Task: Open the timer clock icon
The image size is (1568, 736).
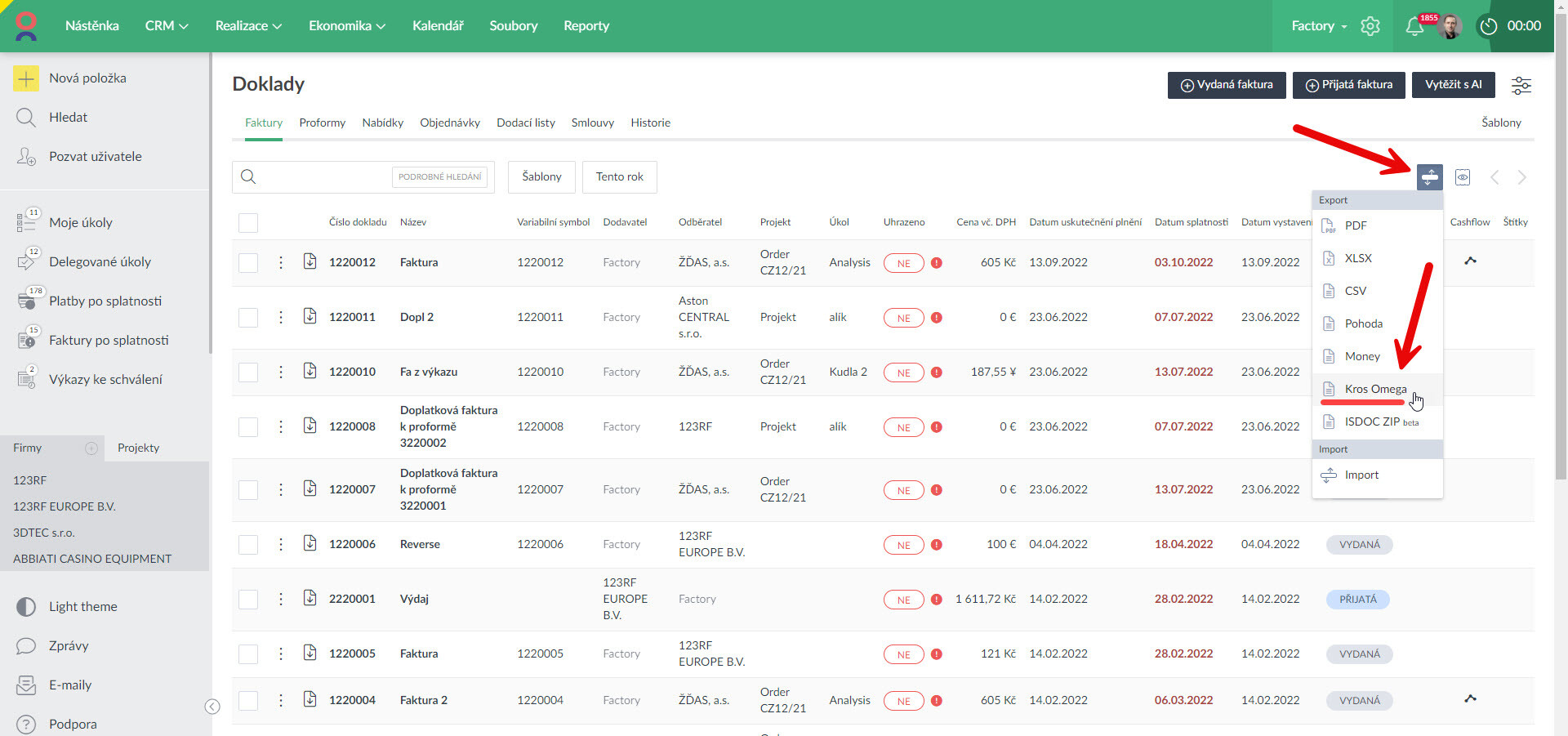Action: pyautogui.click(x=1489, y=26)
